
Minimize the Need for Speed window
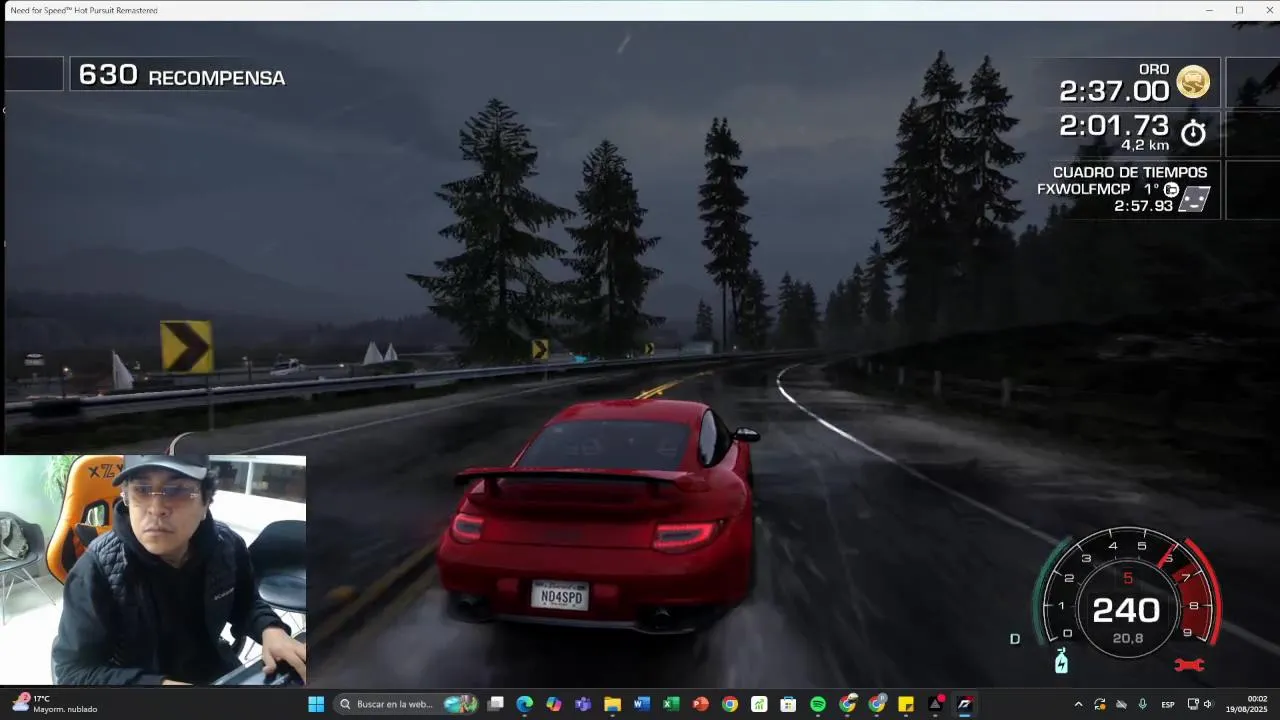1208,10
